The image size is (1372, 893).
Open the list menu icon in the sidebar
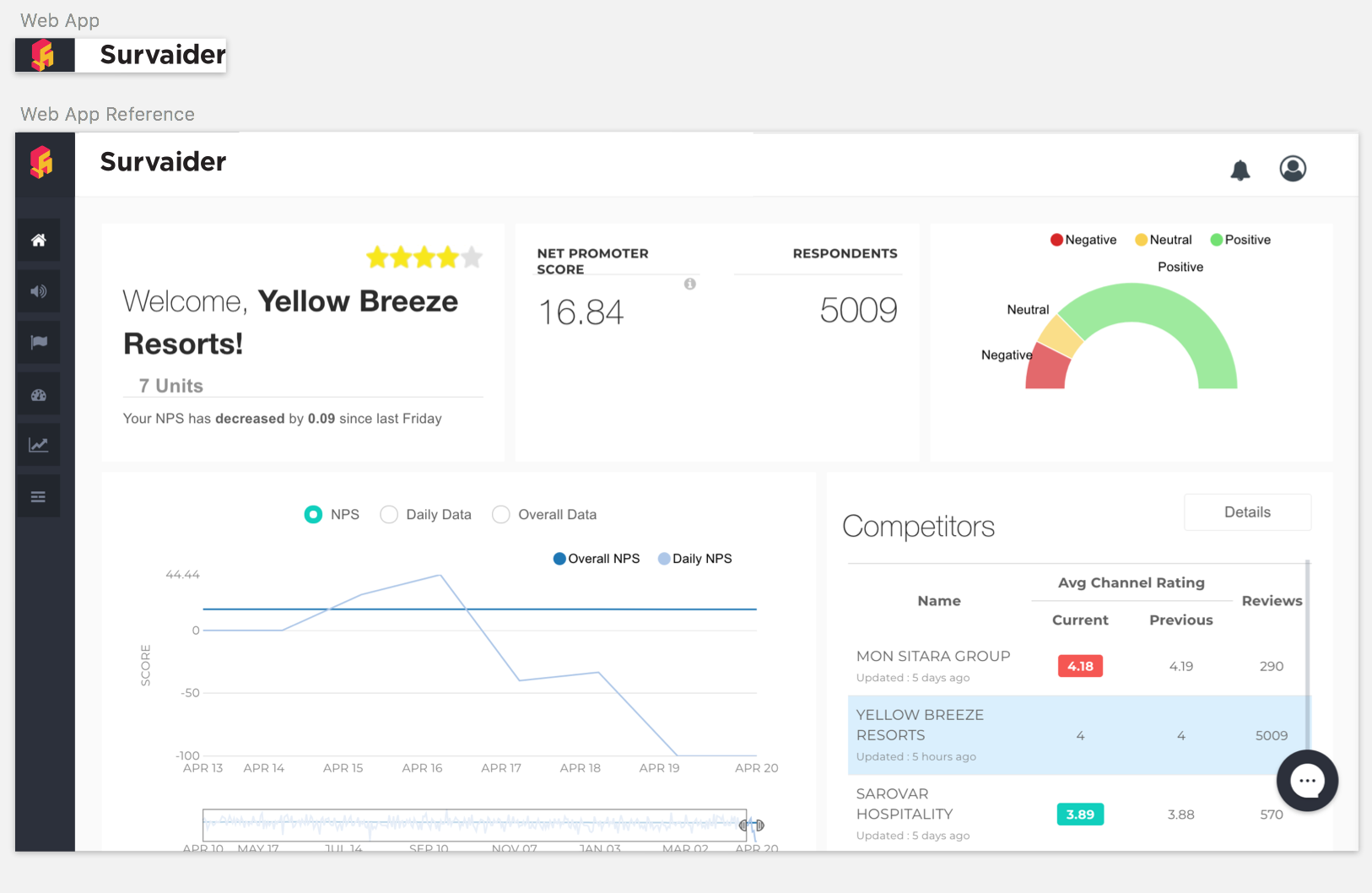[x=39, y=497]
